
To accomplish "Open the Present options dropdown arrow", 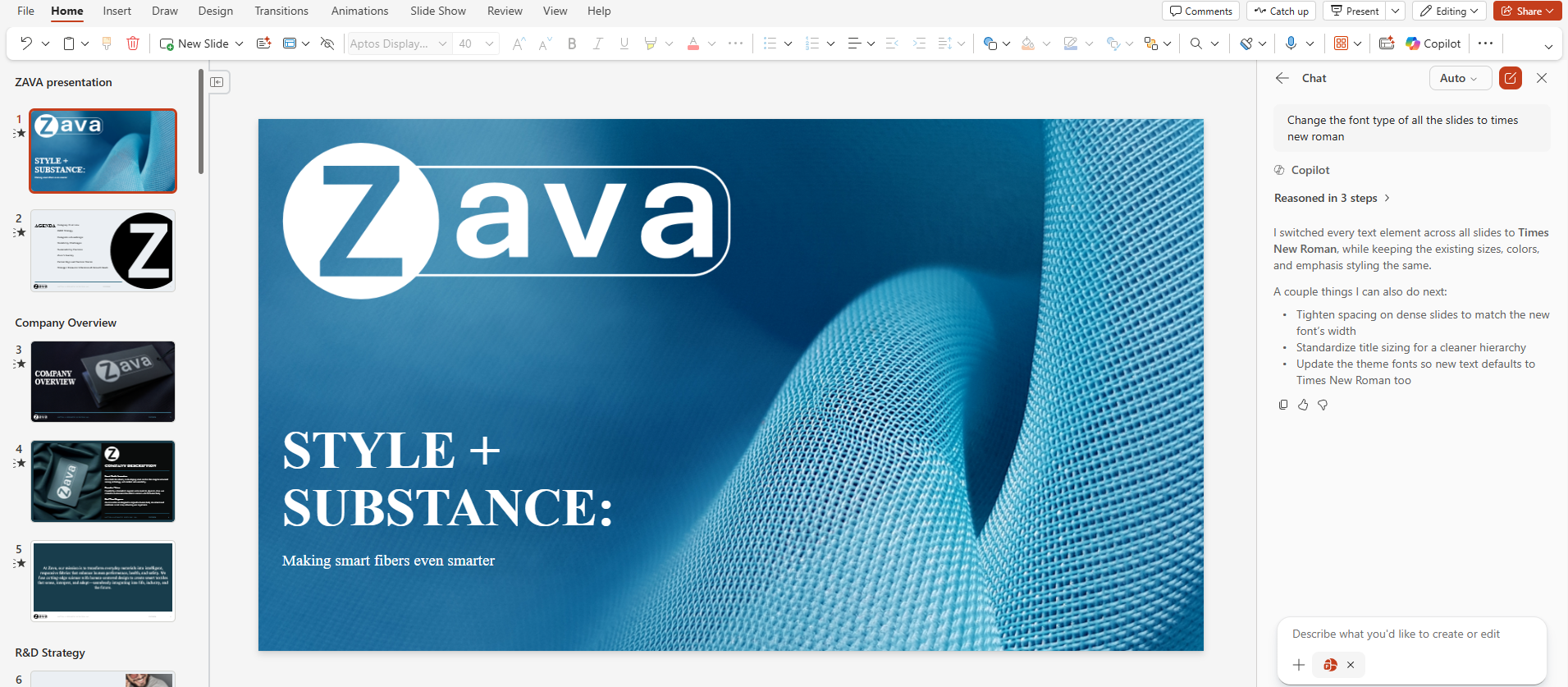I will [x=1396, y=11].
